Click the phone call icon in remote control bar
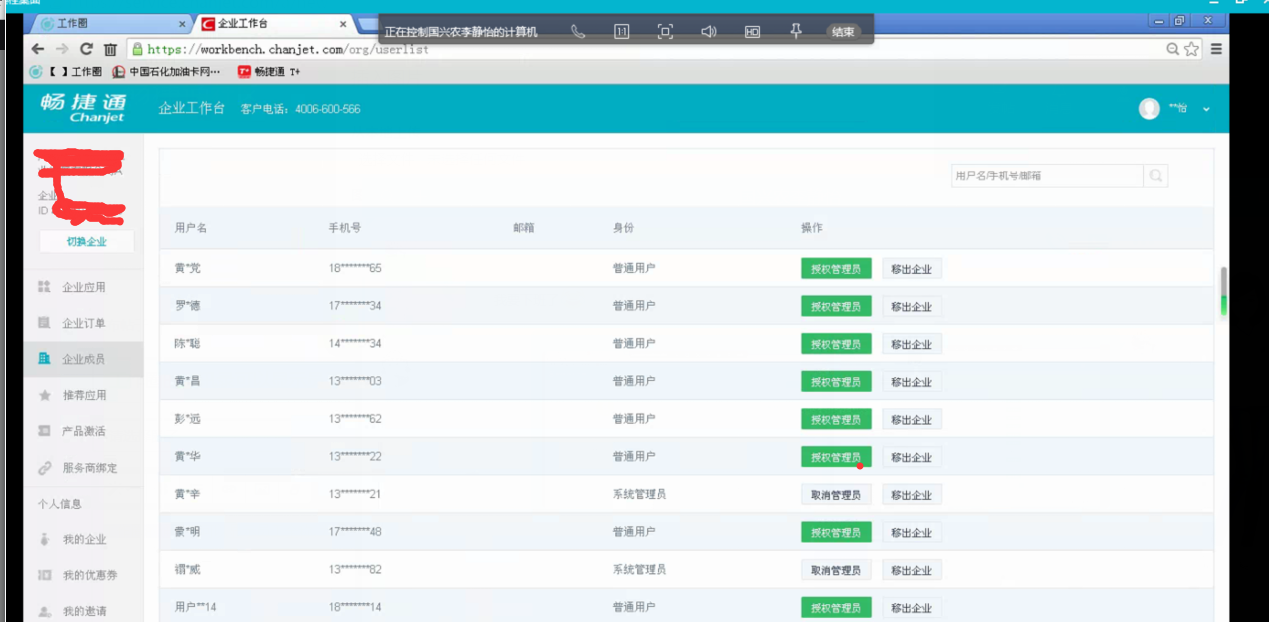Screen dimensions: 1269x622 [578, 31]
